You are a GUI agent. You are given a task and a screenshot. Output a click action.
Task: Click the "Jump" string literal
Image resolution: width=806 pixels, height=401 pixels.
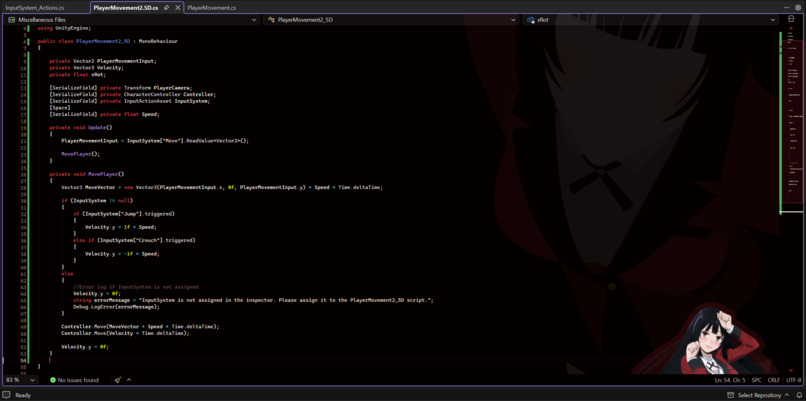131,213
